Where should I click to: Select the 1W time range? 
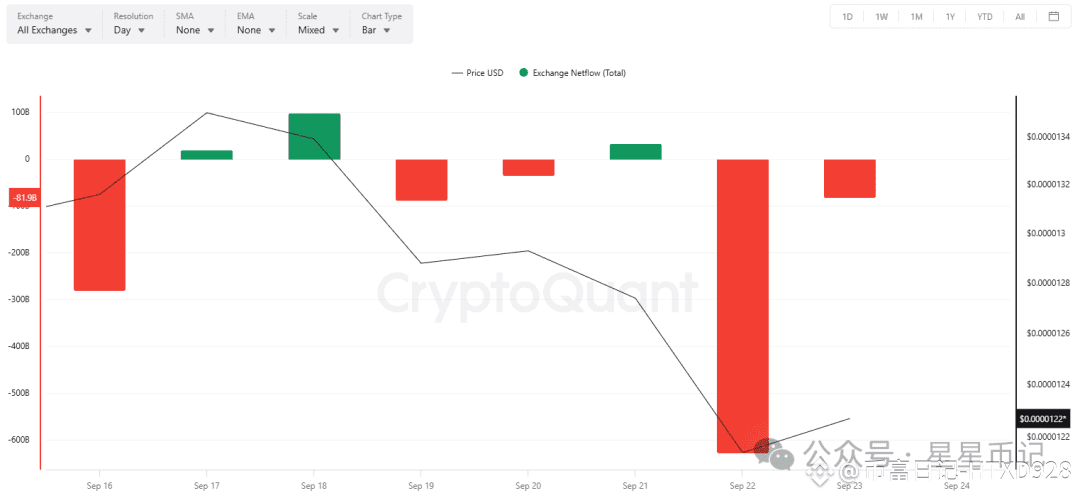click(x=881, y=17)
